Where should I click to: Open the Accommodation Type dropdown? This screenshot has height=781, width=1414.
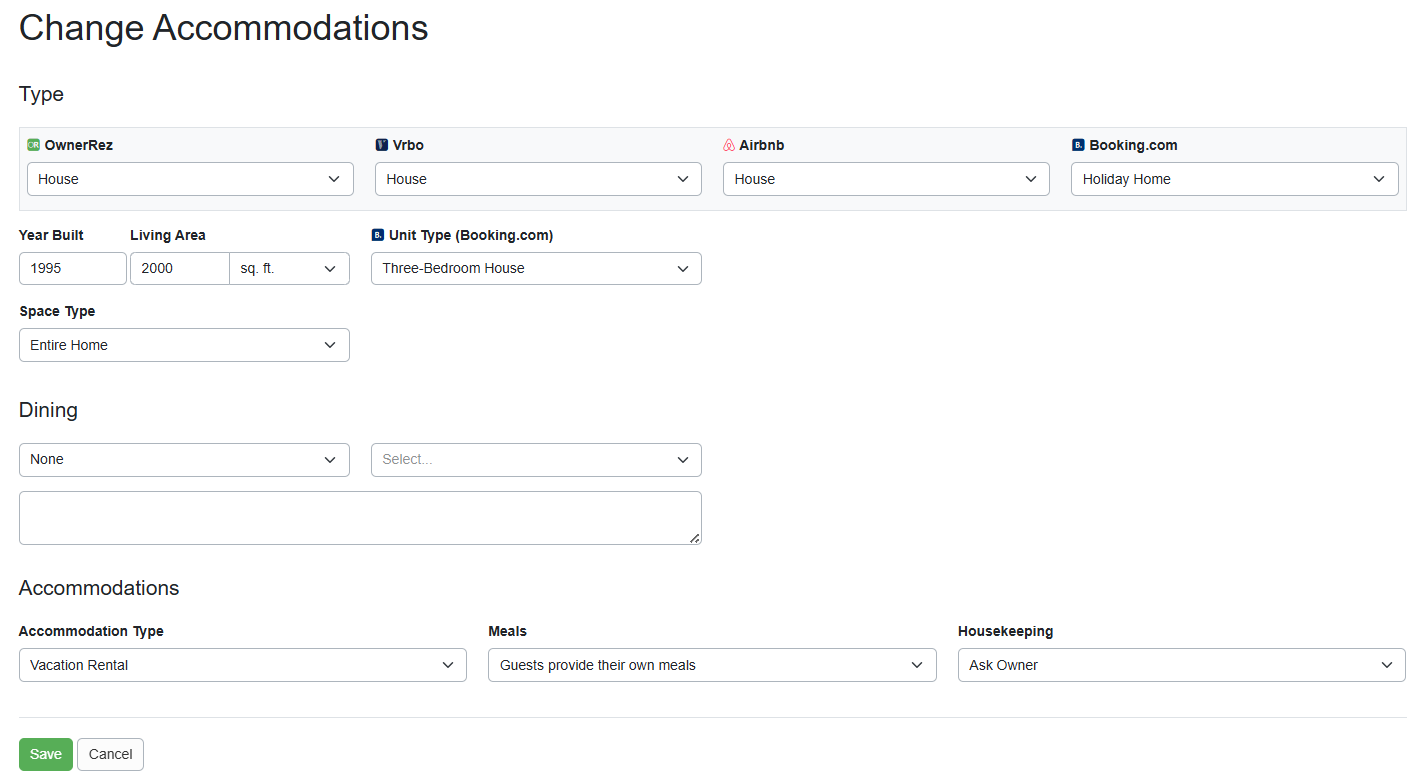243,665
